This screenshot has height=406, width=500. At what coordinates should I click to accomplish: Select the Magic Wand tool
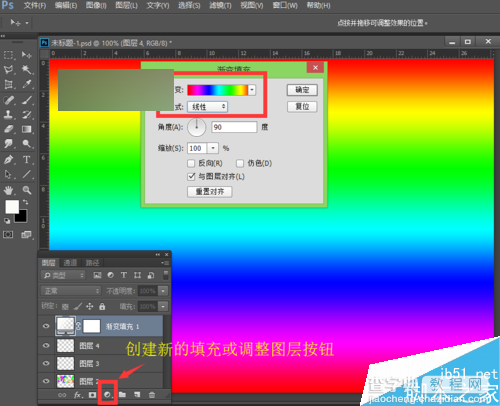click(27, 70)
